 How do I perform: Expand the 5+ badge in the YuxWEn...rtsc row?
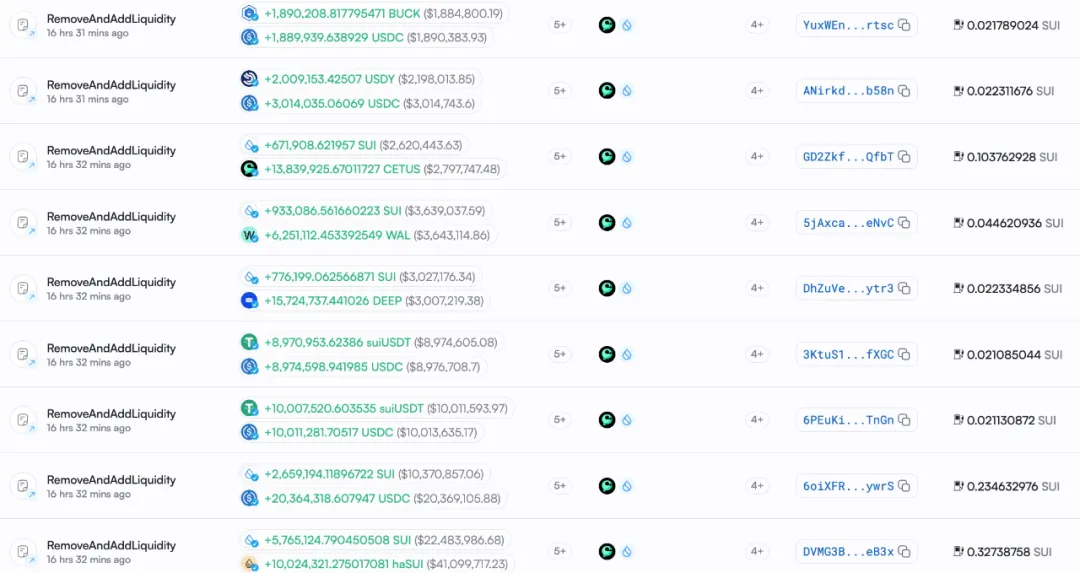560,25
